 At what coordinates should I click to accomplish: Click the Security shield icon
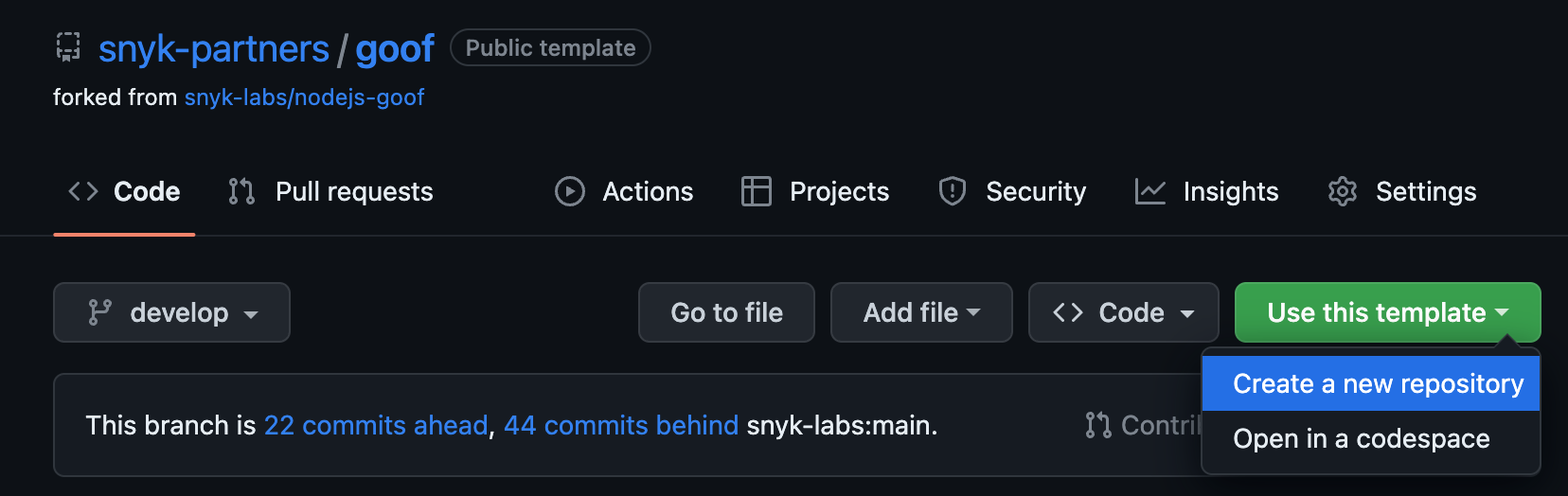[952, 191]
